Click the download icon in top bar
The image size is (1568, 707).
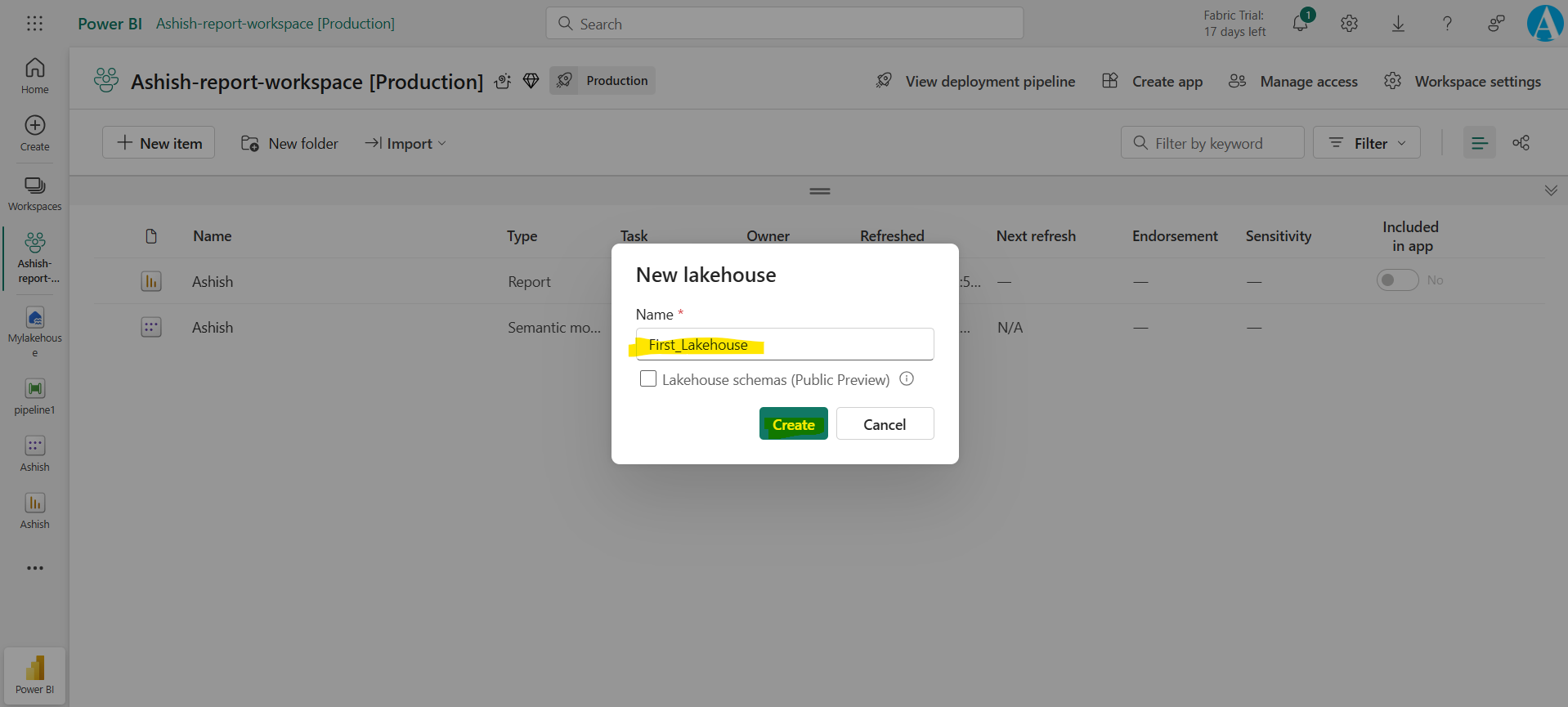click(x=1398, y=24)
